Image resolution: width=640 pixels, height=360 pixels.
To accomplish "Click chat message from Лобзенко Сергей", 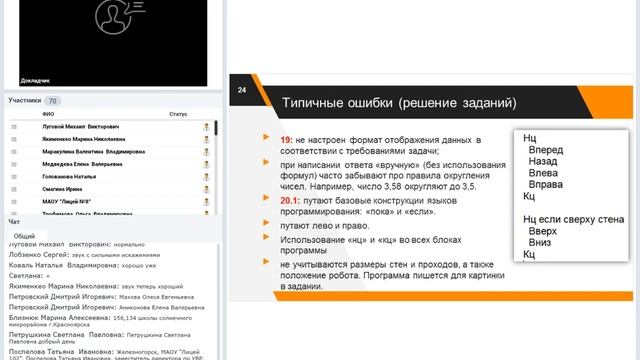I will click(x=84, y=255).
